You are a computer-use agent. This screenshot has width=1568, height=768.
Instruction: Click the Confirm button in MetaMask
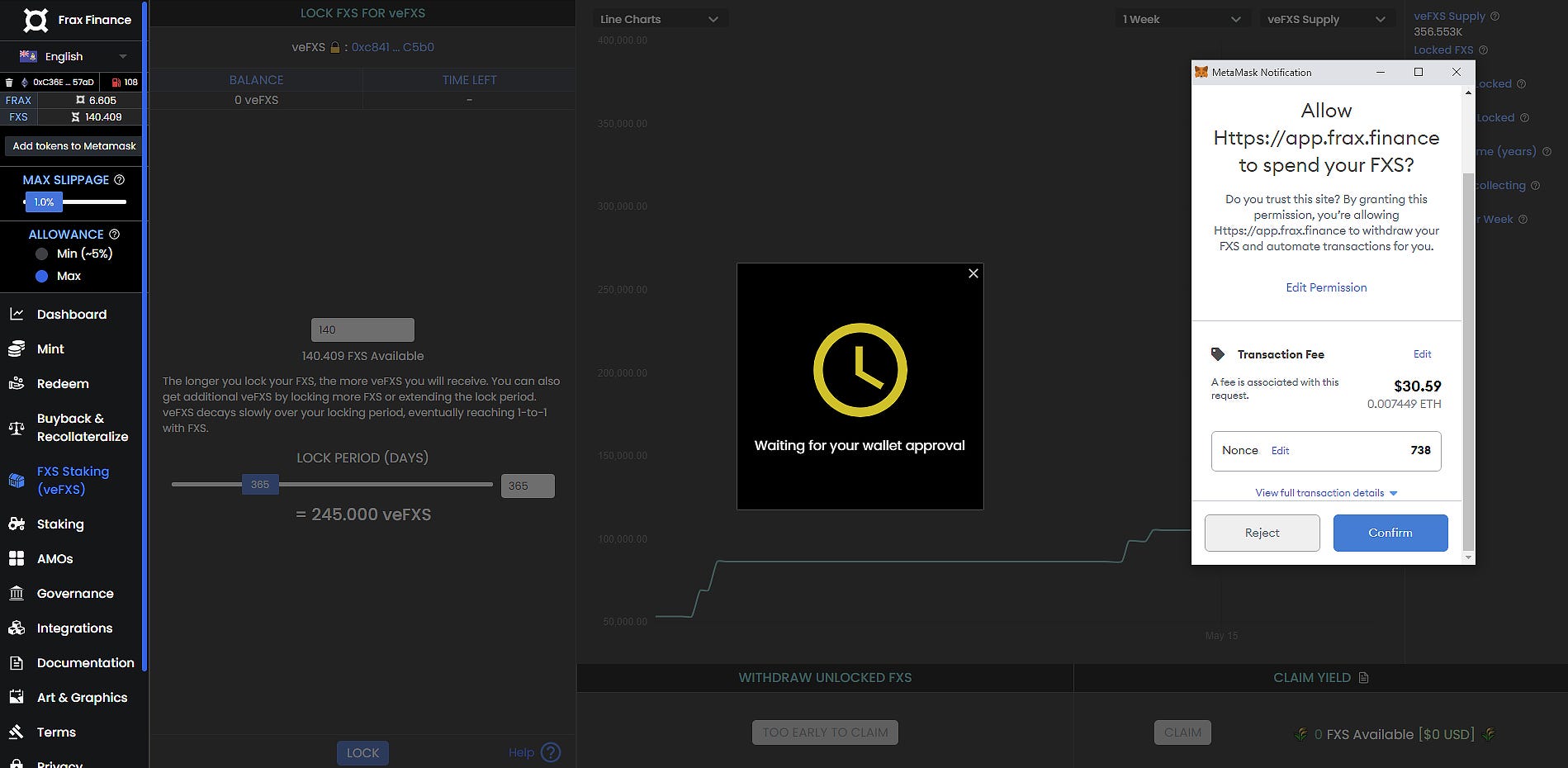point(1390,533)
